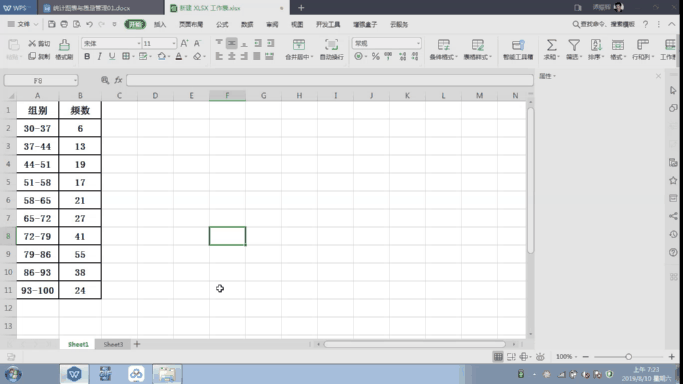Toggle italic formatting
The height and width of the screenshot is (384, 683).
pyautogui.click(x=99, y=57)
